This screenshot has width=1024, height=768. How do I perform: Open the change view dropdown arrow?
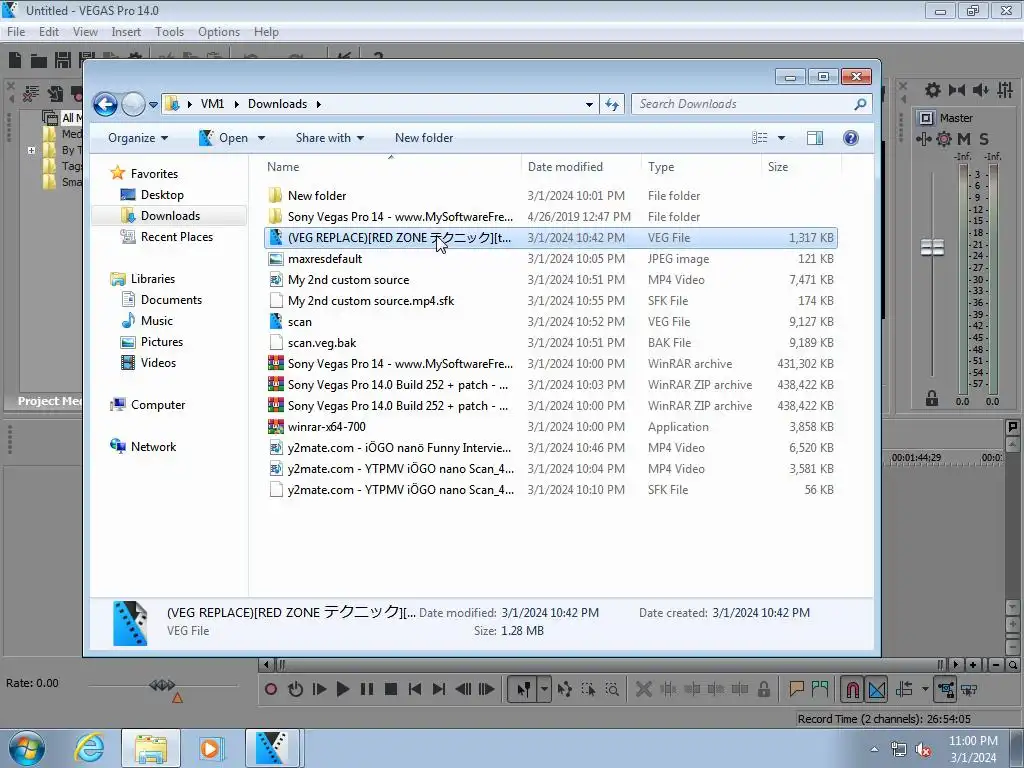781,138
